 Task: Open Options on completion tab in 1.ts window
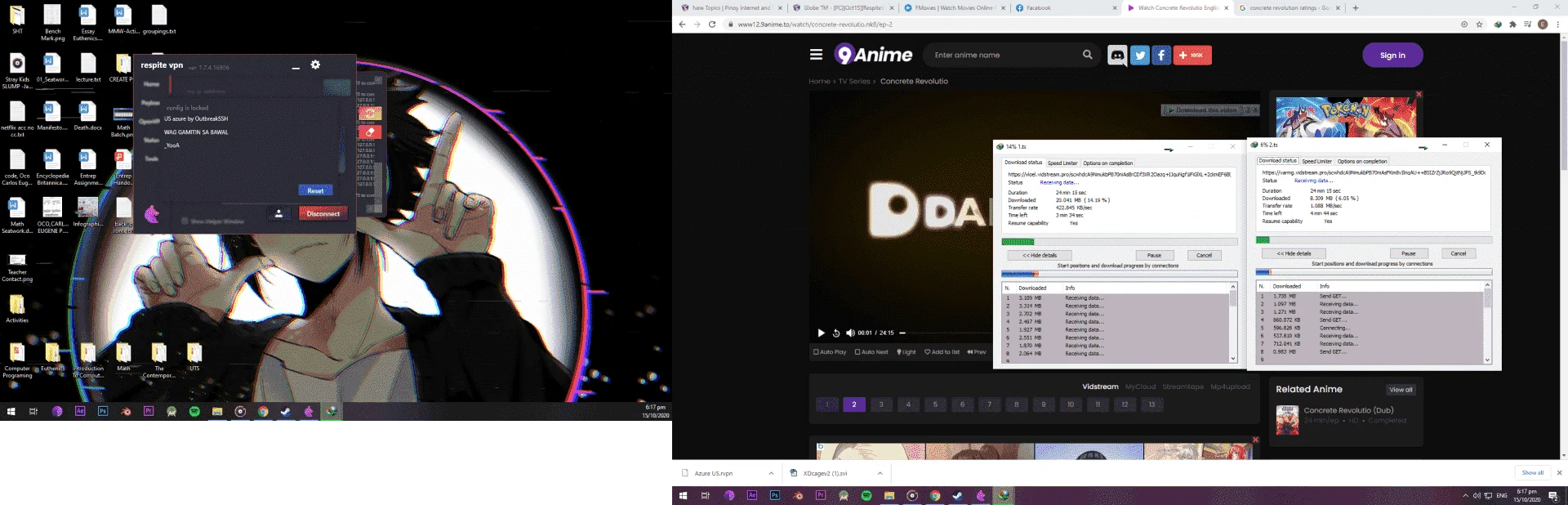[1107, 163]
